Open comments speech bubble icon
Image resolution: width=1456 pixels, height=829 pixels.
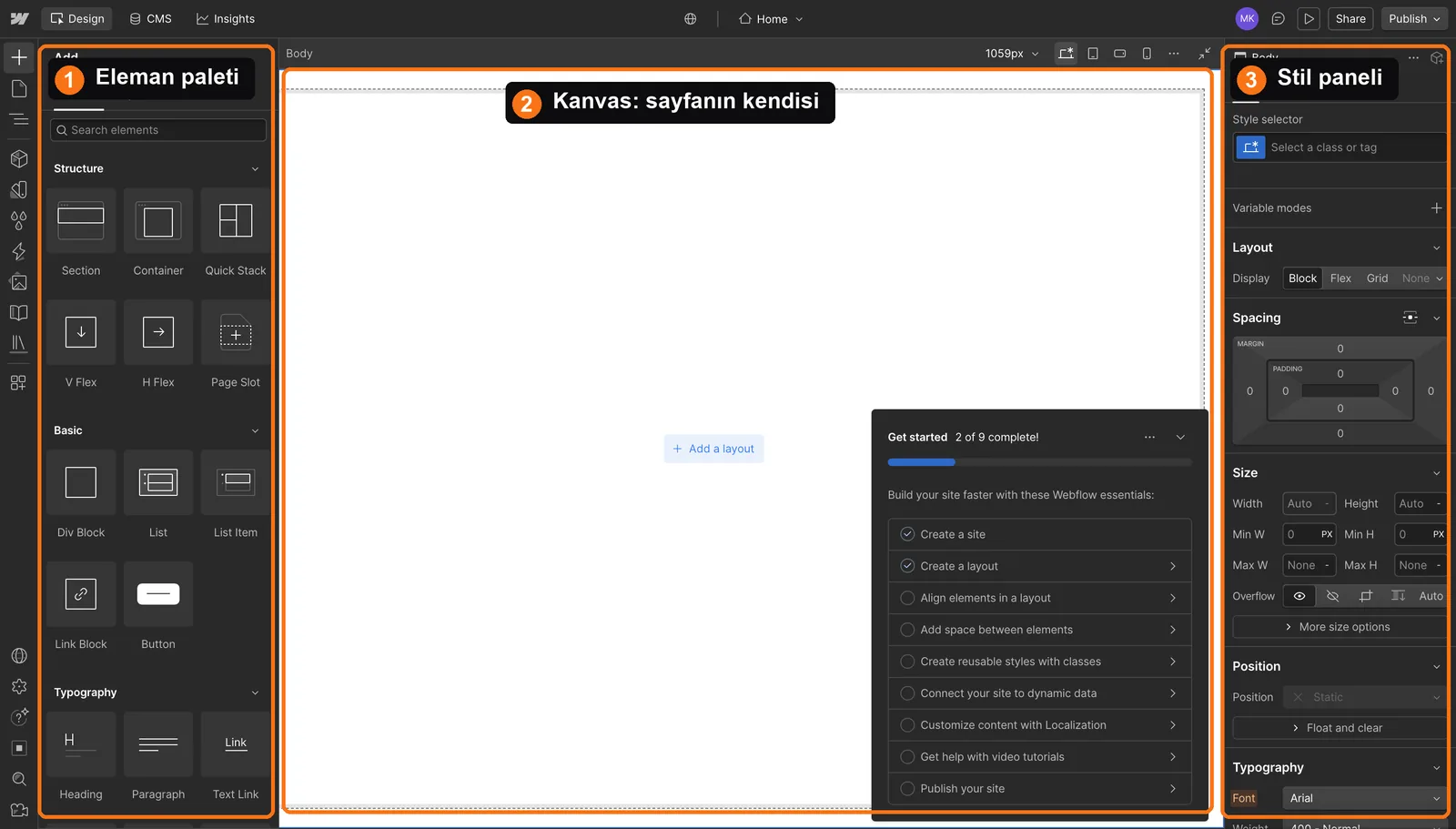click(x=1279, y=18)
